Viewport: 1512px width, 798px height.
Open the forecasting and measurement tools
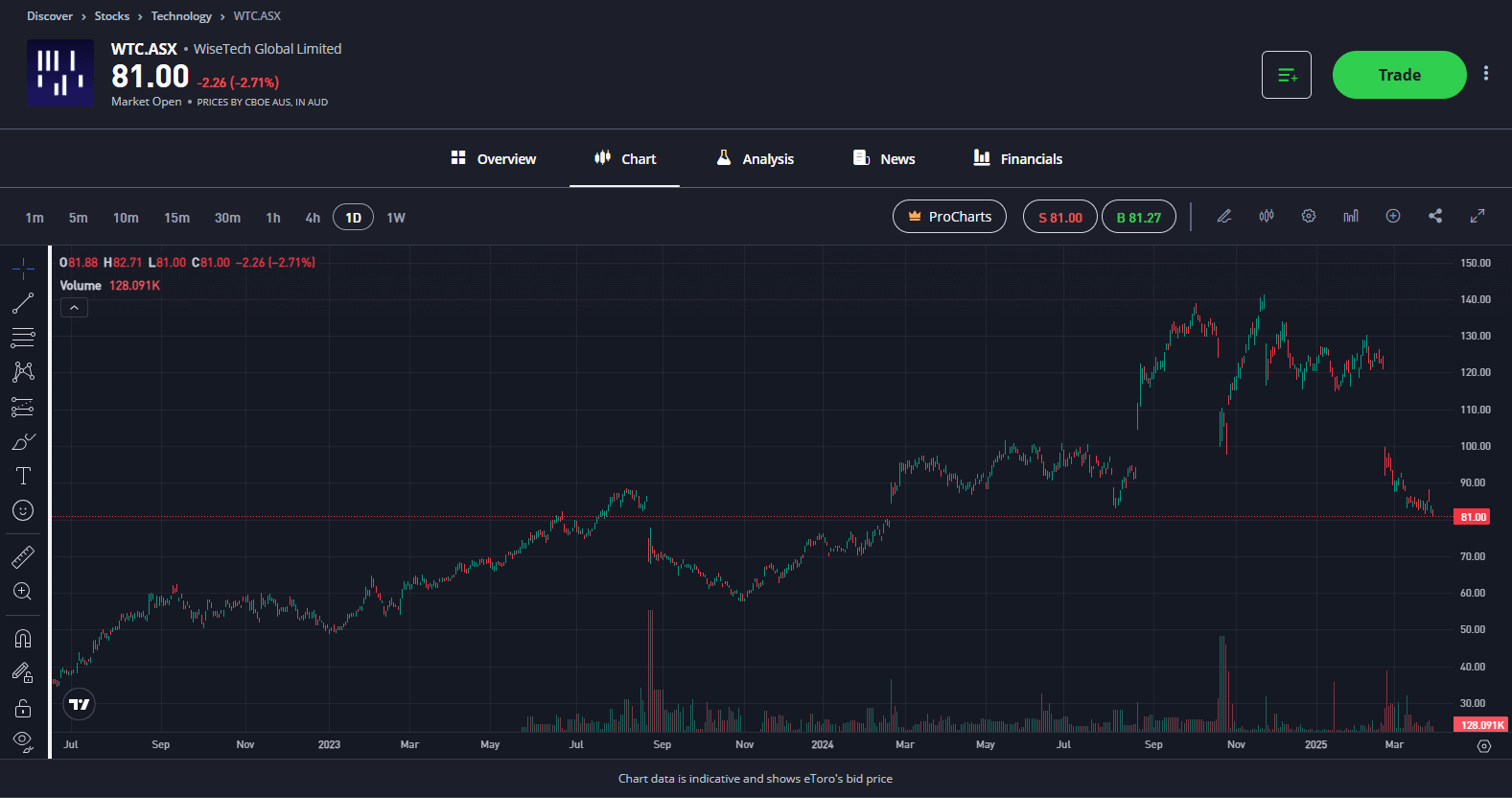(x=23, y=407)
